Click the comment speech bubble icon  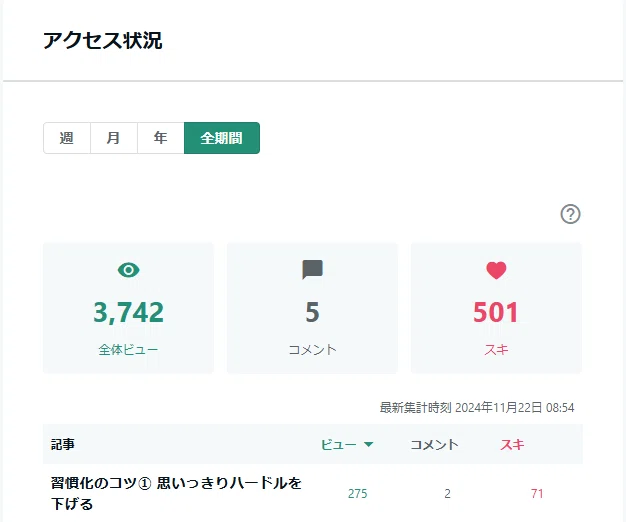[312, 270]
